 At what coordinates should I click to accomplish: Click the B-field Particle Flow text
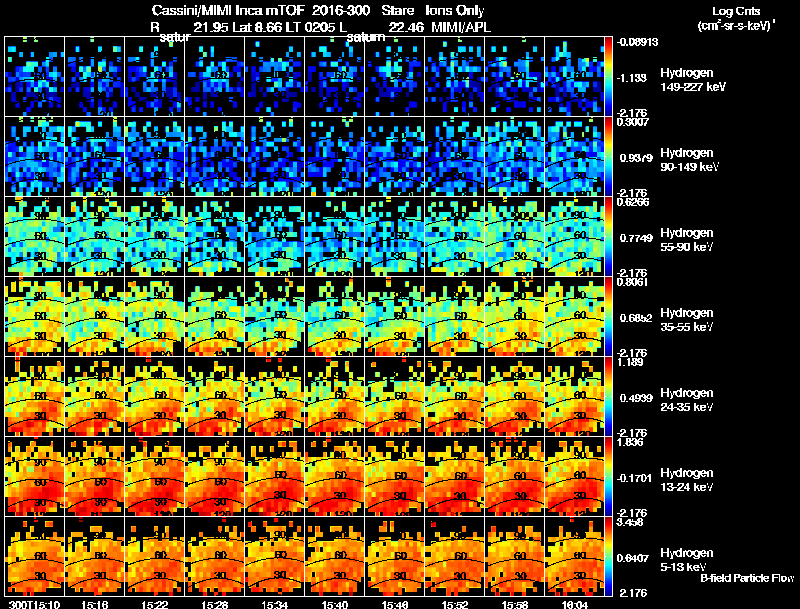[747, 578]
